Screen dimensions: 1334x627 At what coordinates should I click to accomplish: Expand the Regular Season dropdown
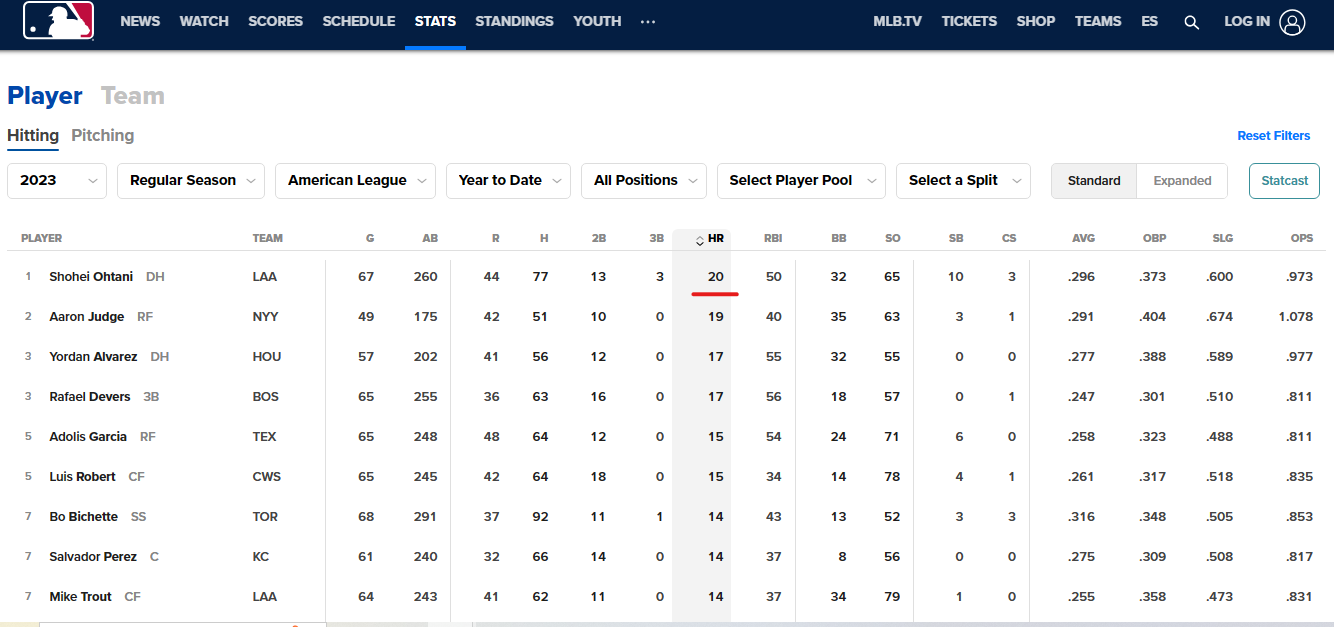tap(191, 181)
